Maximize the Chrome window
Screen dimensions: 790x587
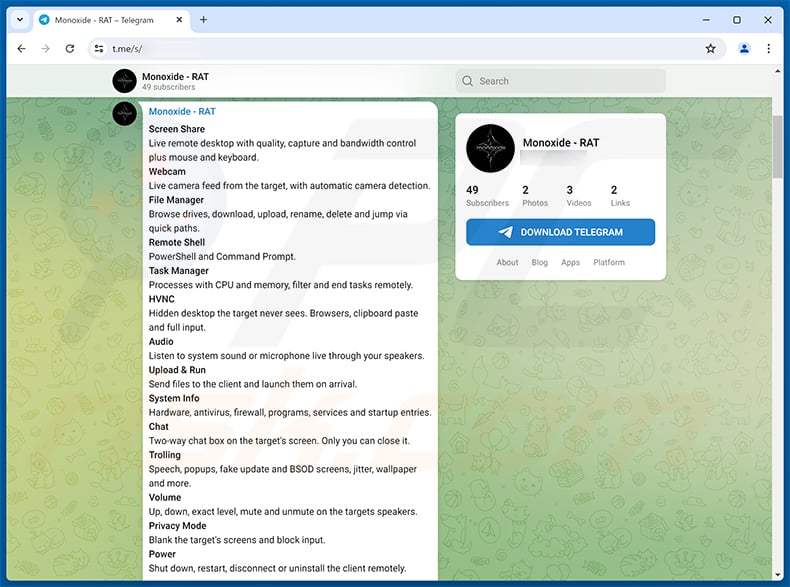(737, 20)
